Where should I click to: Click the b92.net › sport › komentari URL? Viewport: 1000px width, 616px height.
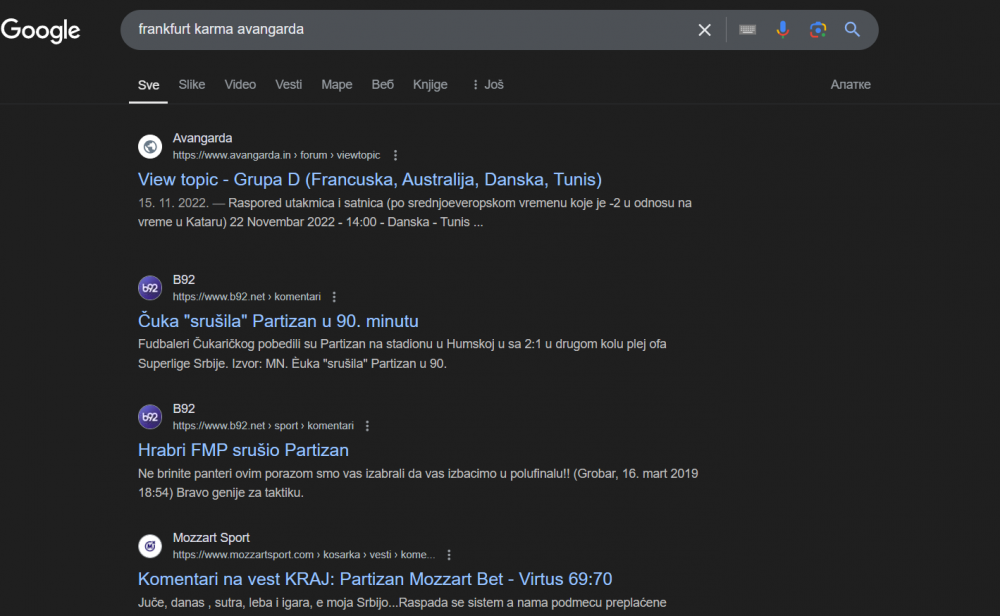pyautogui.click(x=263, y=426)
